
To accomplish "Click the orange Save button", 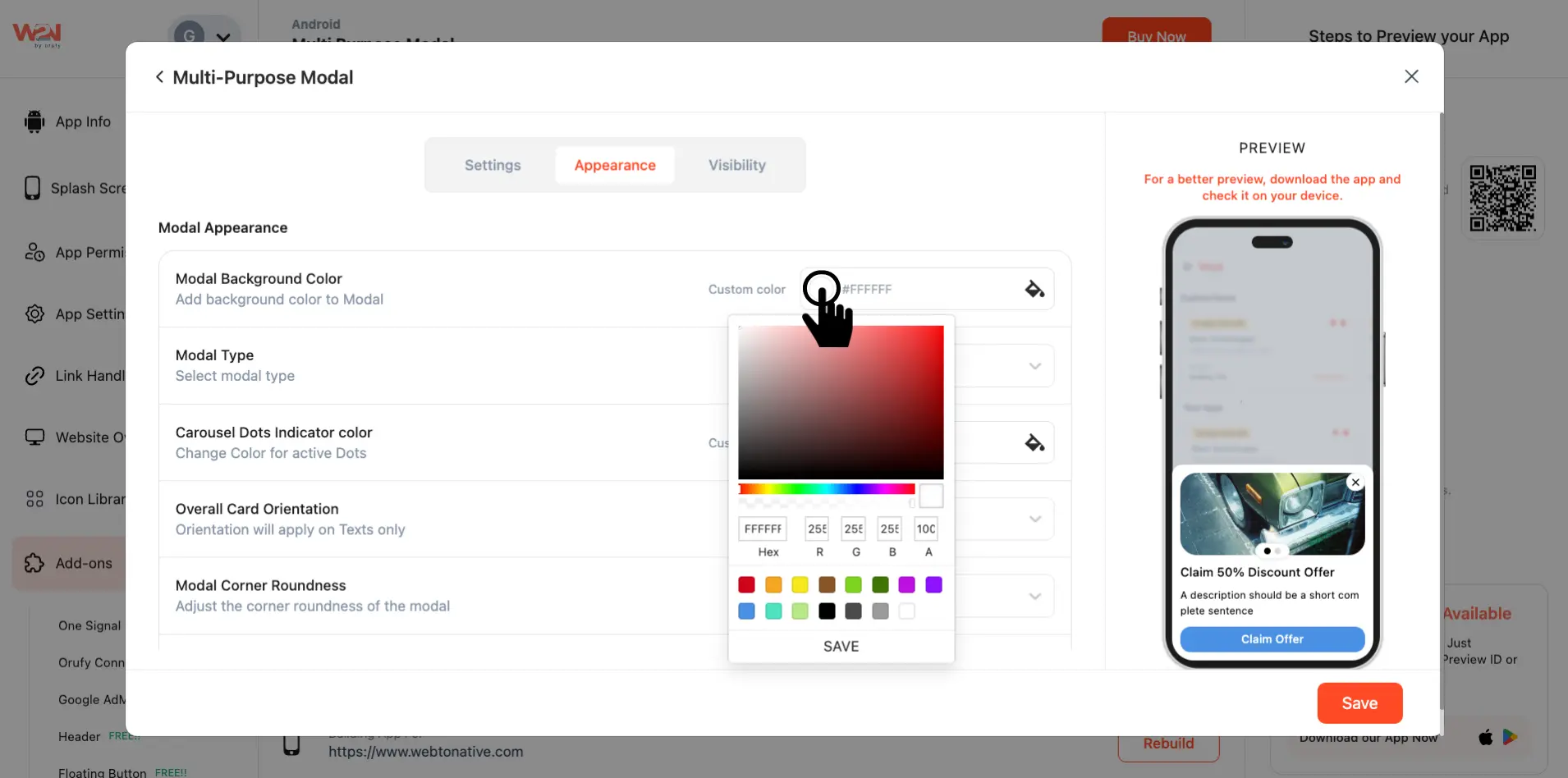I will 1359,703.
